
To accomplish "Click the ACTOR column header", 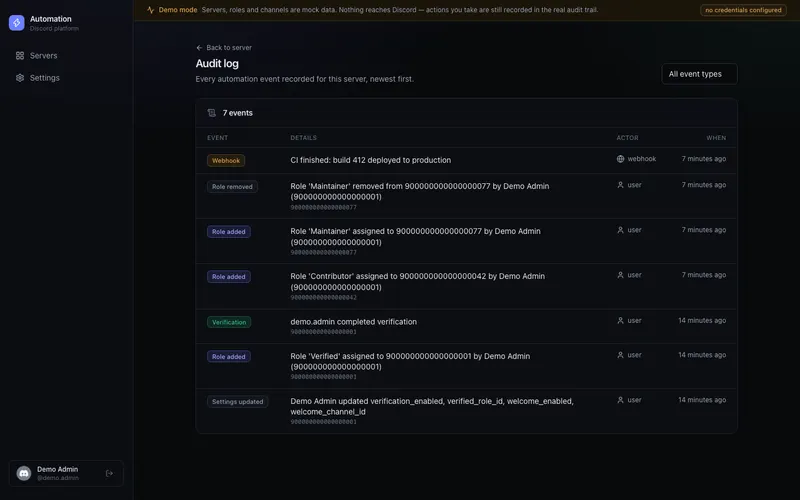I will 627,138.
